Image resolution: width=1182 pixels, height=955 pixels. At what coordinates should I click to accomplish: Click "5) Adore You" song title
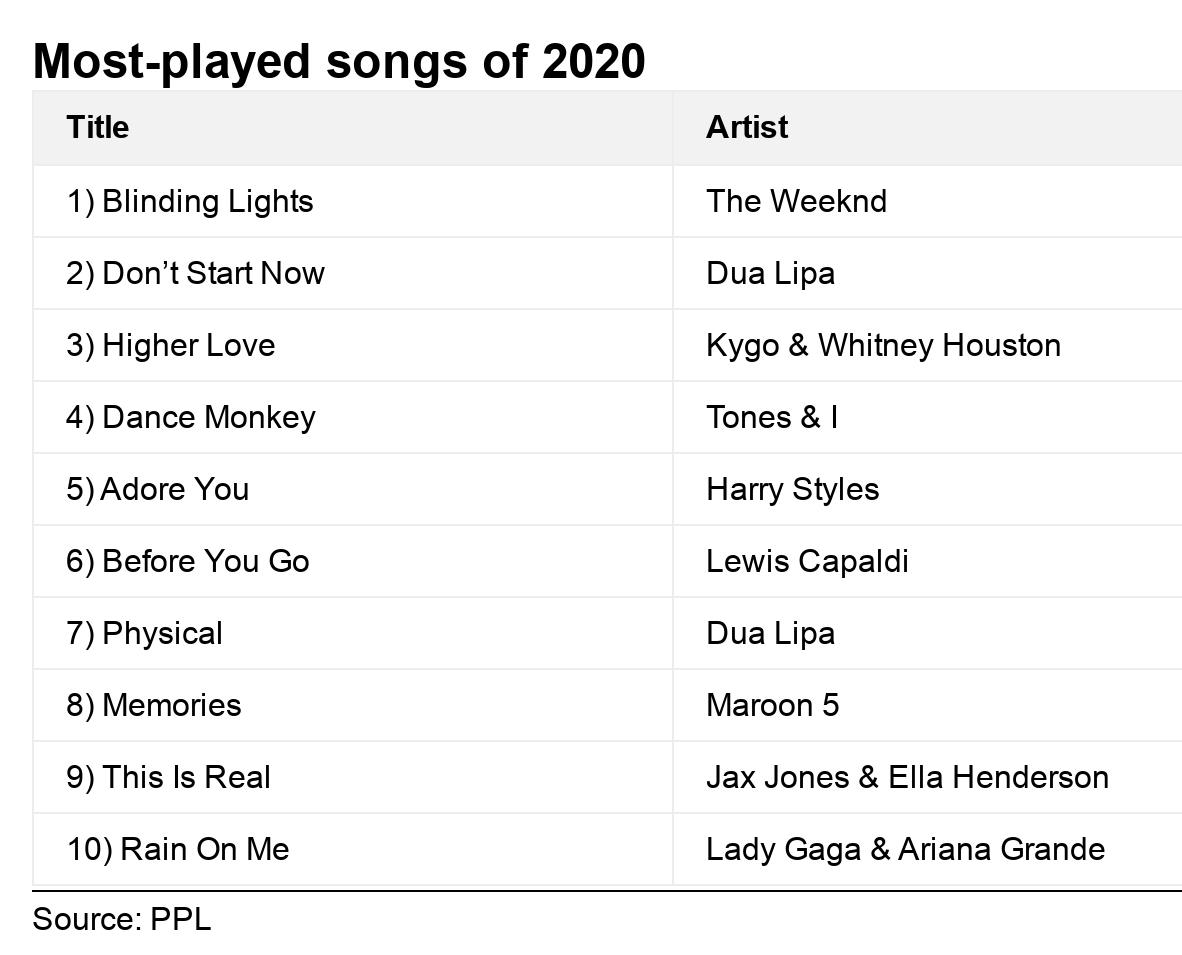pyautogui.click(x=158, y=489)
